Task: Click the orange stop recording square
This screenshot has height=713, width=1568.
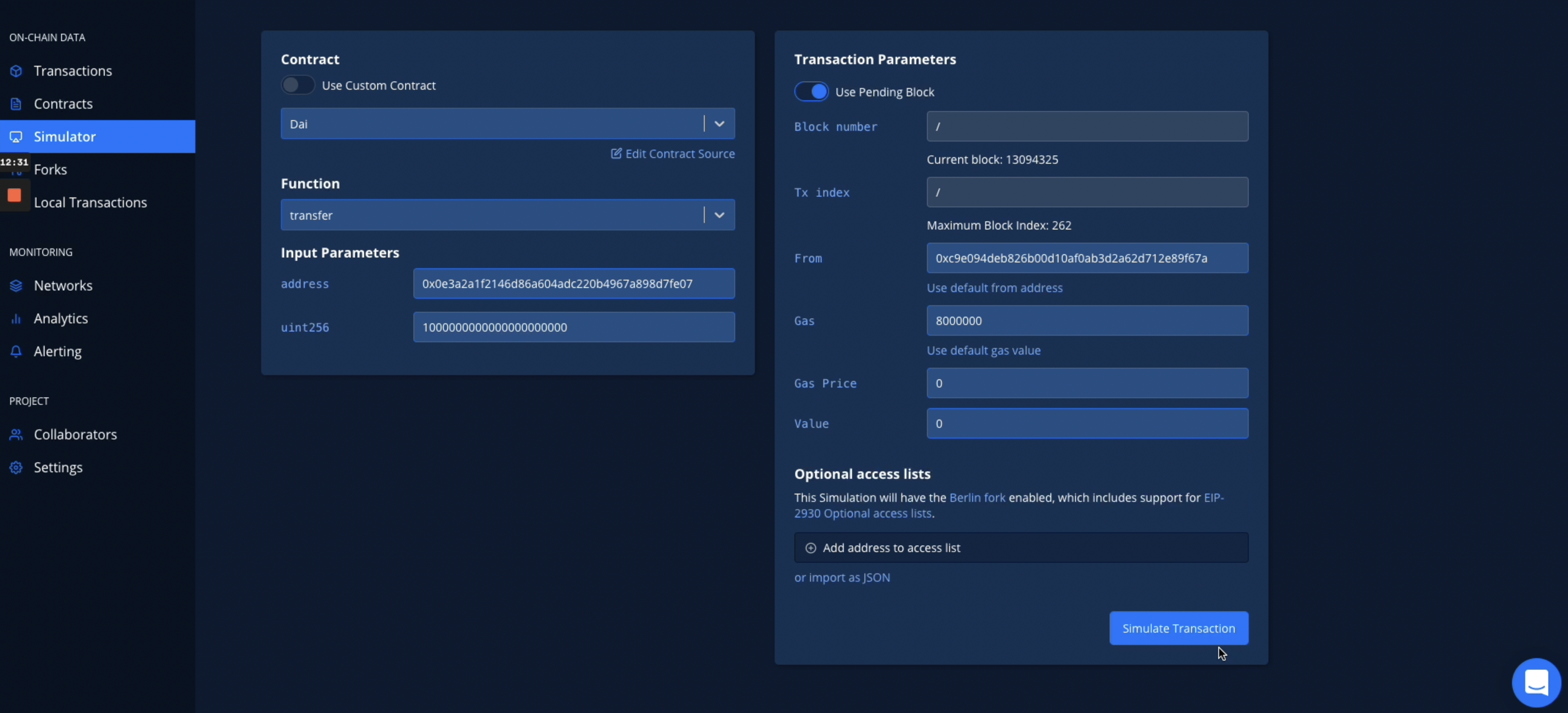Action: (14, 195)
